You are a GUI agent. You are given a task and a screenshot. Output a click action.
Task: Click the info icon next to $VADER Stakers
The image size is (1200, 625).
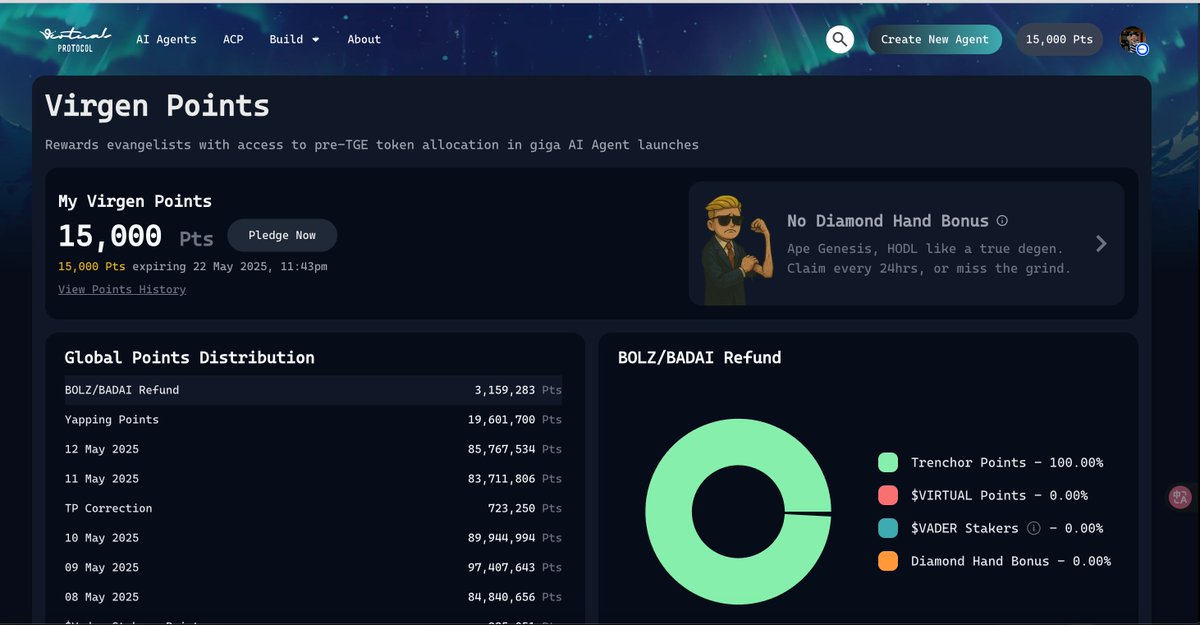click(x=1034, y=528)
